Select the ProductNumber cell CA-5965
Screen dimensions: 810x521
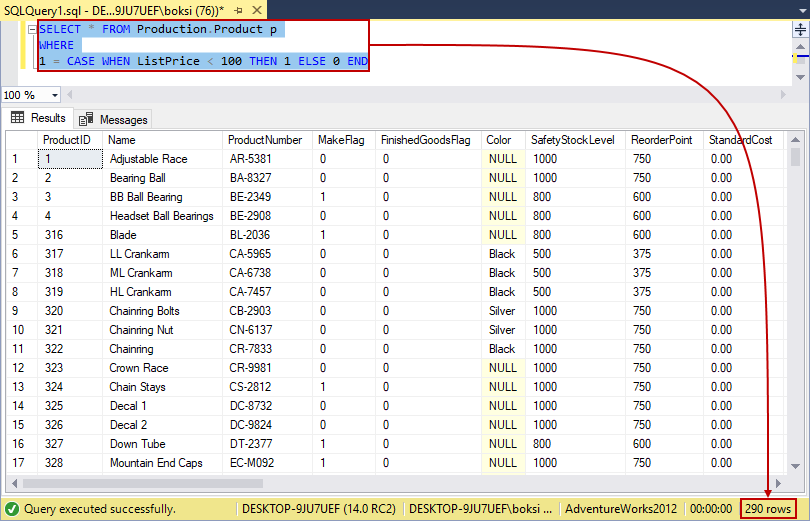250,254
